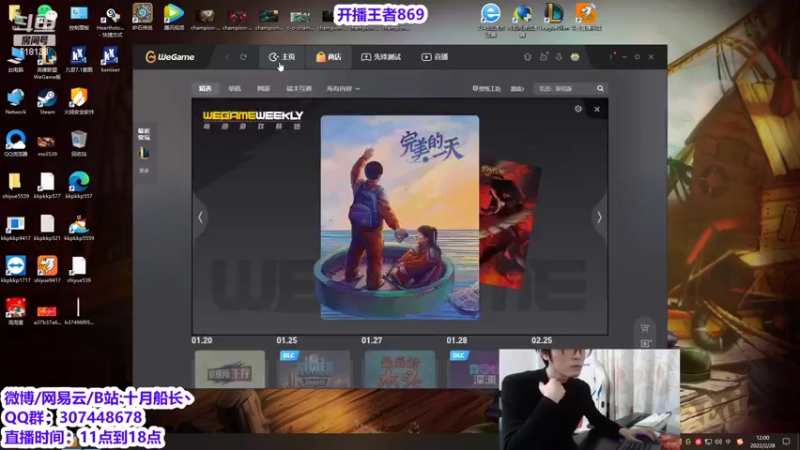
Task: Close the WeGame Weekly popup
Action: point(597,109)
